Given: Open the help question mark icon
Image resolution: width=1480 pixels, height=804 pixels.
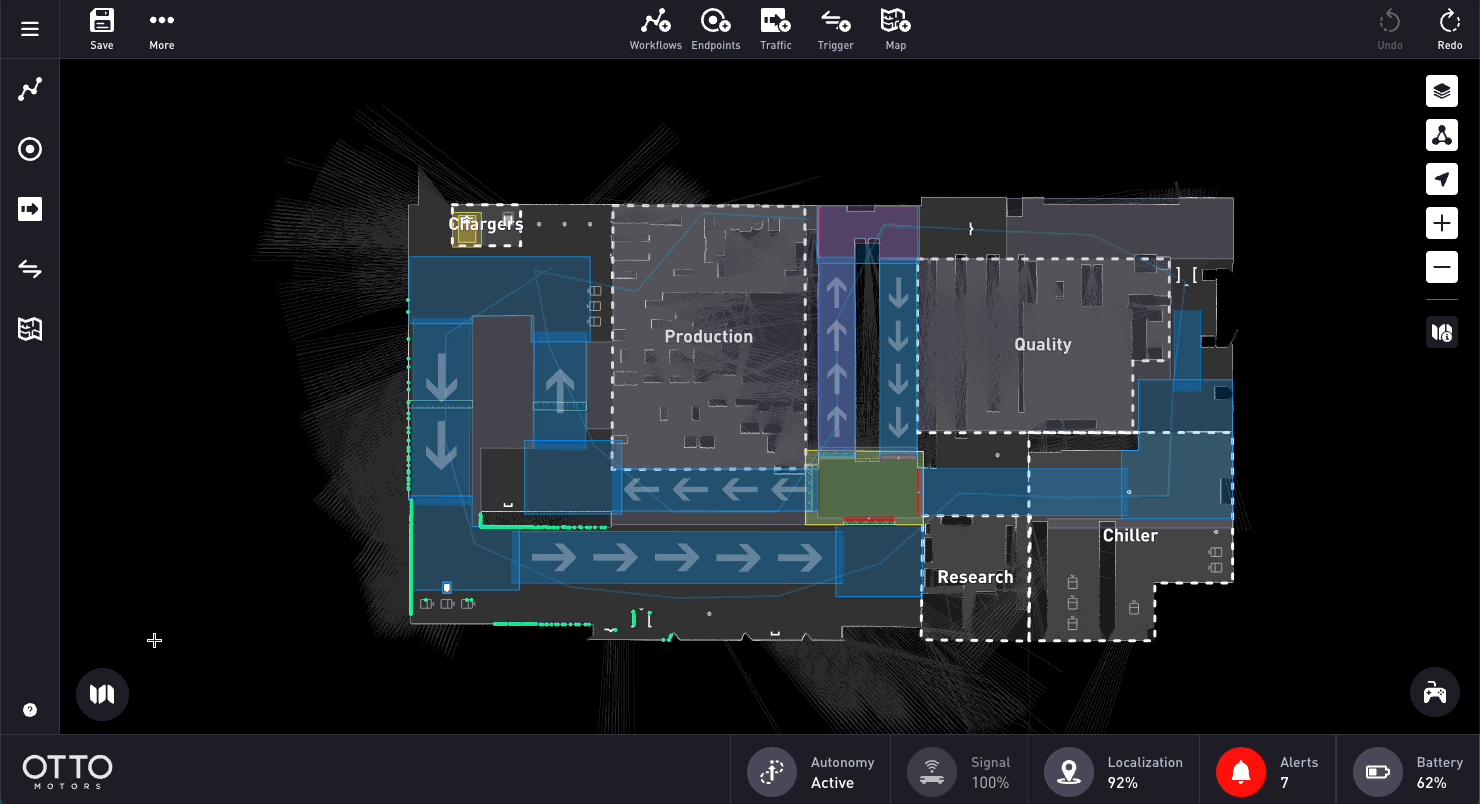Looking at the screenshot, I should tap(30, 710).
